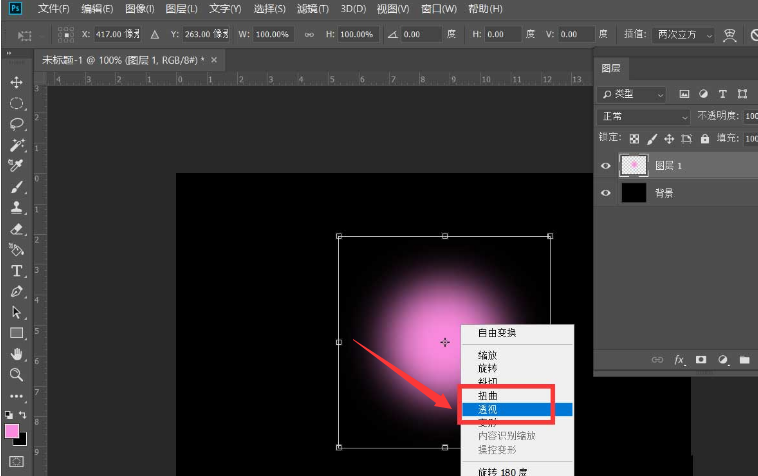The height and width of the screenshot is (476, 758).
Task: Open the extra tools ellipsis
Action: (16, 396)
